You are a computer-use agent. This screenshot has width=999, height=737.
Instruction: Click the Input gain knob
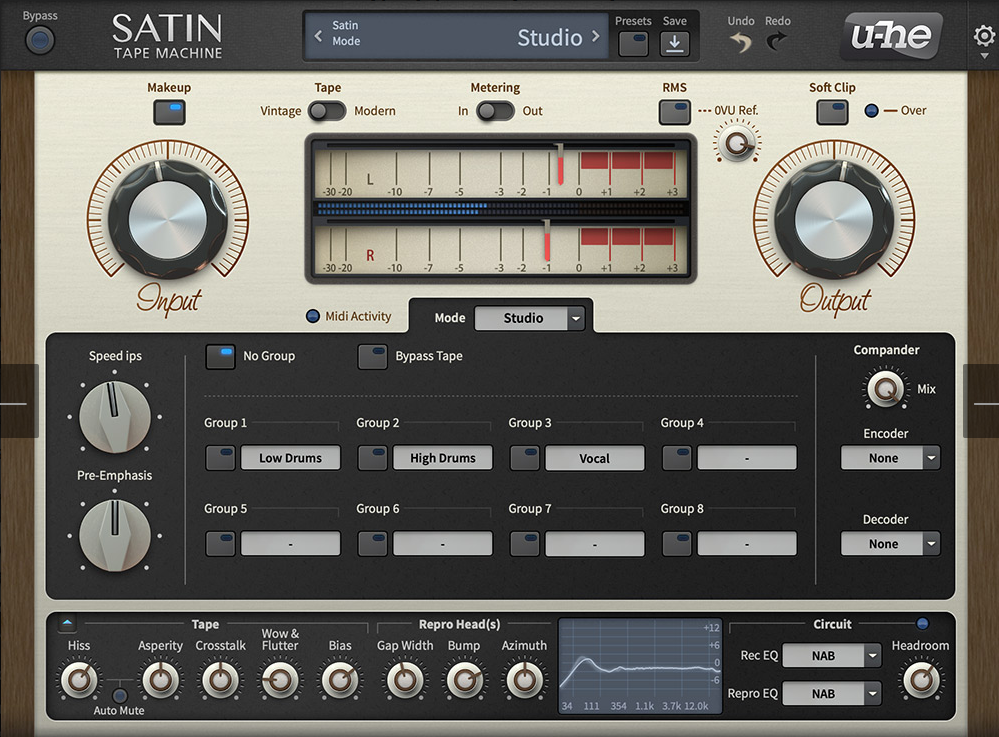(x=168, y=220)
